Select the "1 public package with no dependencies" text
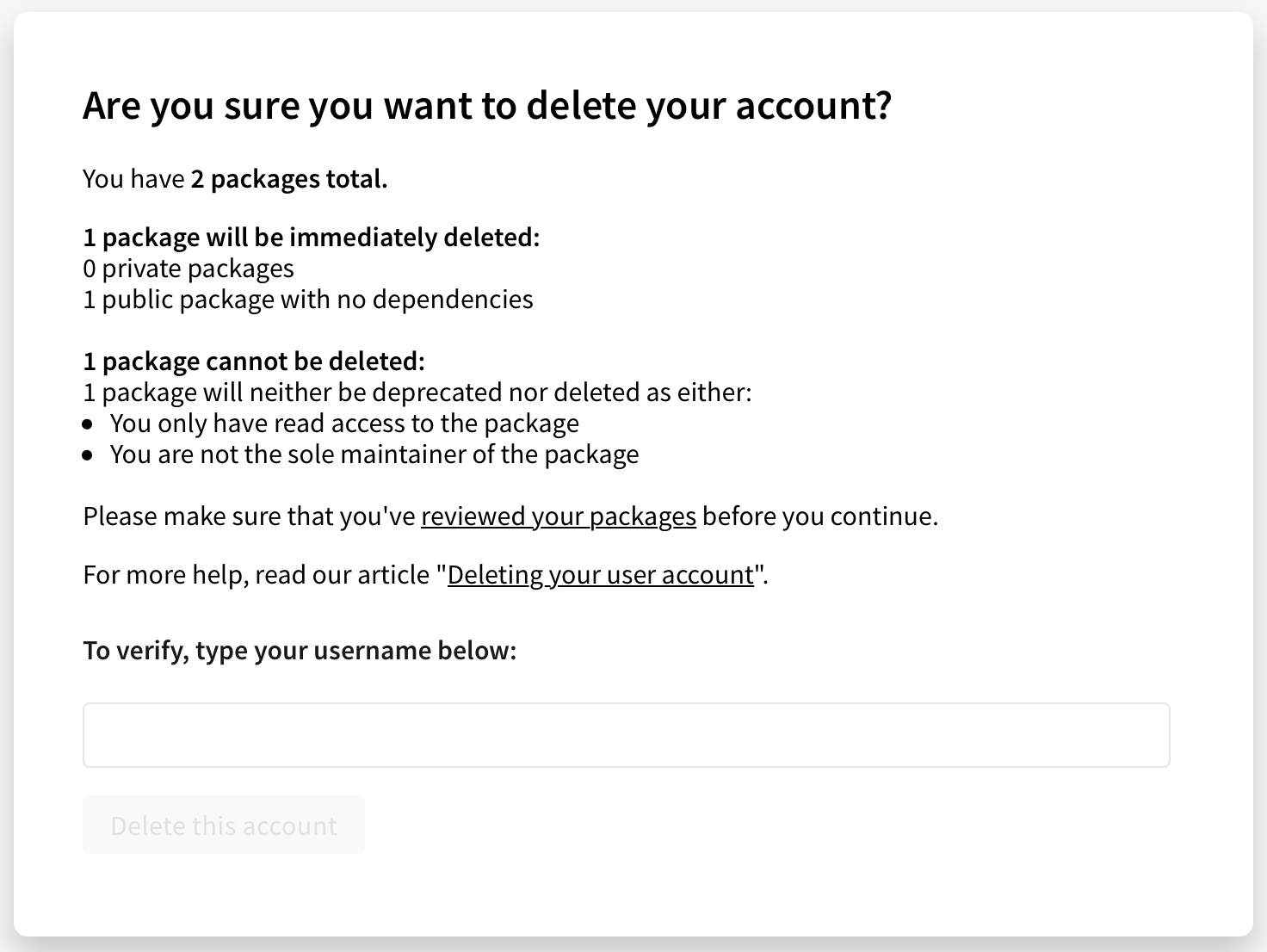 [x=308, y=300]
